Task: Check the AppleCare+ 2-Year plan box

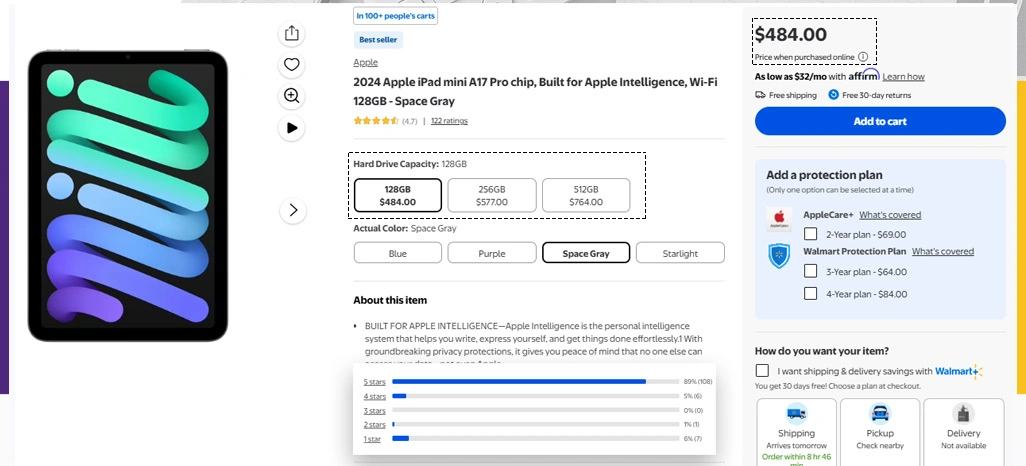Action: 811,234
